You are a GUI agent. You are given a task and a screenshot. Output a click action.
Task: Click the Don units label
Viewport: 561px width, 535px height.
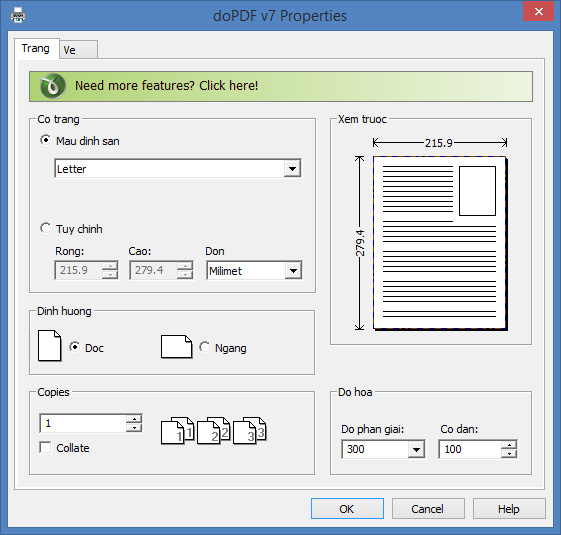click(215, 251)
